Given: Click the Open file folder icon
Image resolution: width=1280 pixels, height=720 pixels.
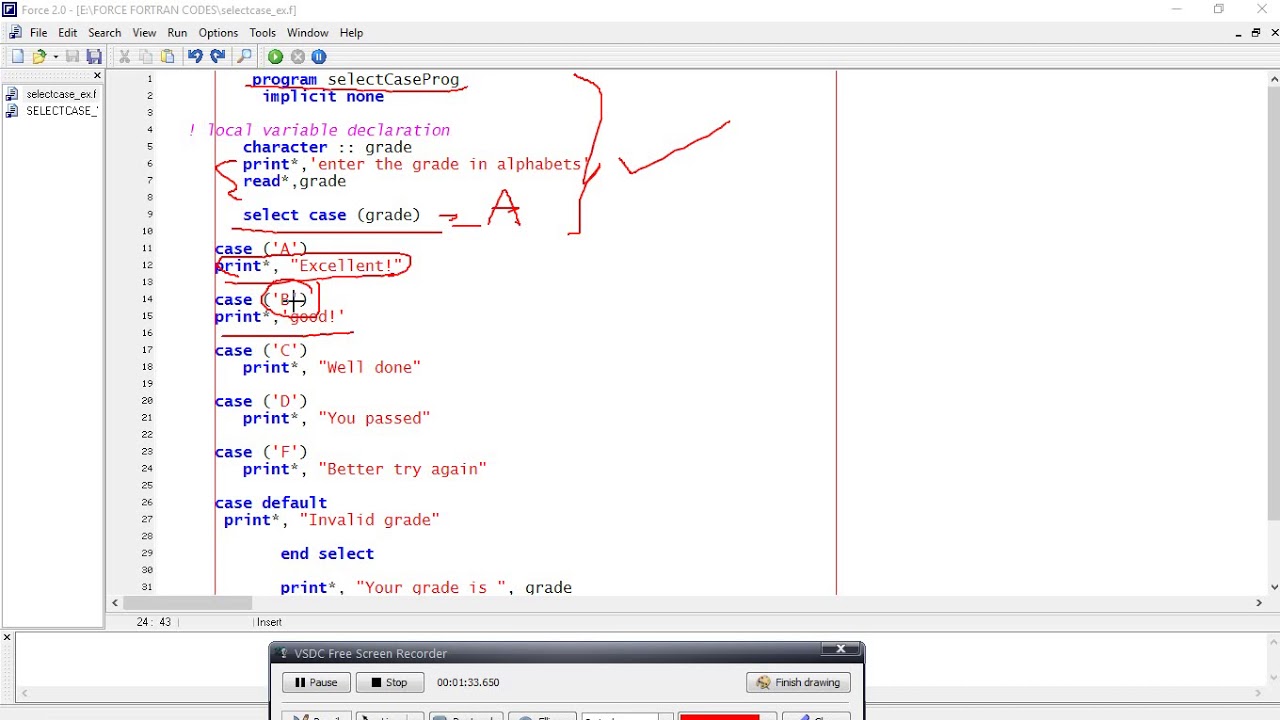Looking at the screenshot, I should pos(39,57).
